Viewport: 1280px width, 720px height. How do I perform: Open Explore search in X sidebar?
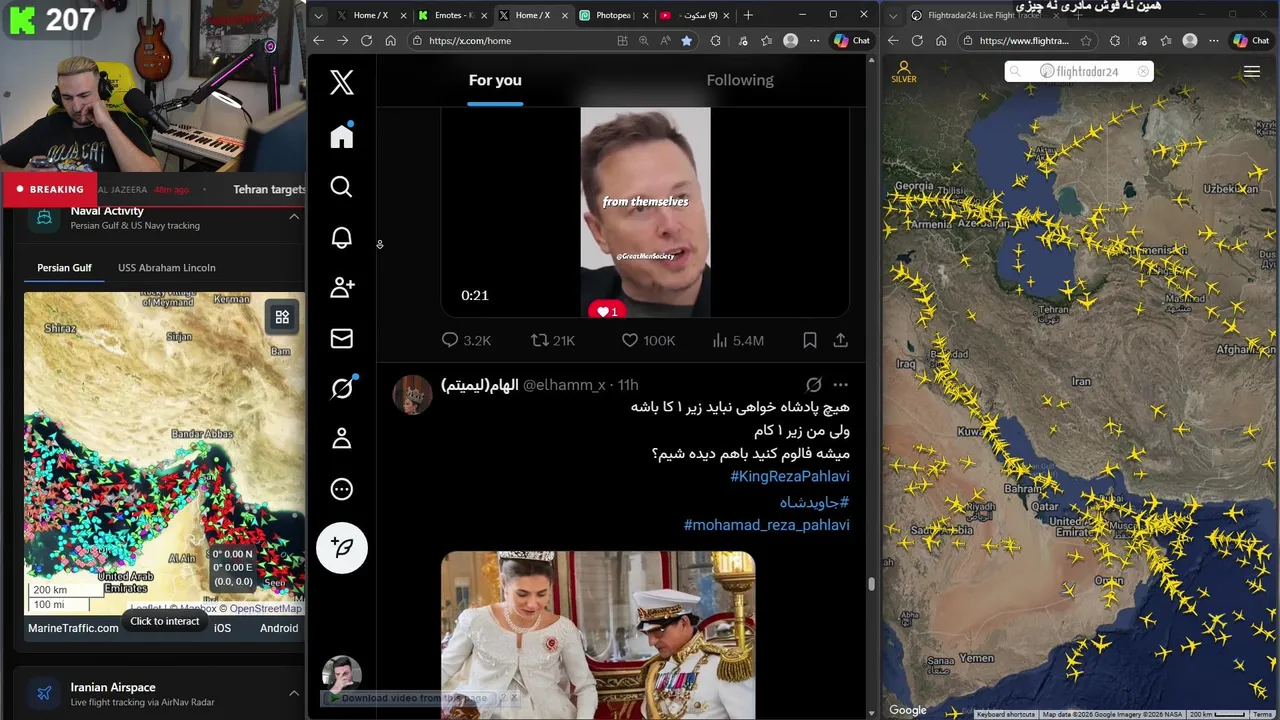[341, 187]
